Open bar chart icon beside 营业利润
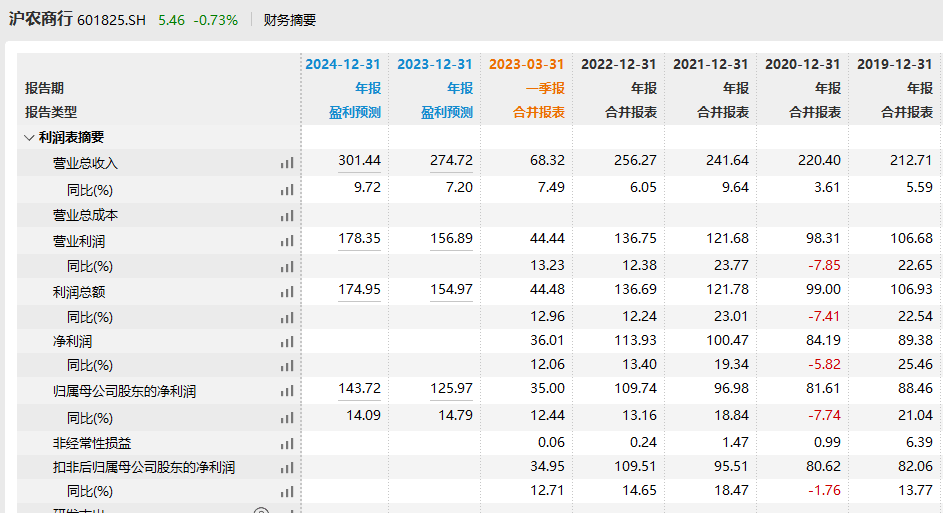 (x=287, y=241)
